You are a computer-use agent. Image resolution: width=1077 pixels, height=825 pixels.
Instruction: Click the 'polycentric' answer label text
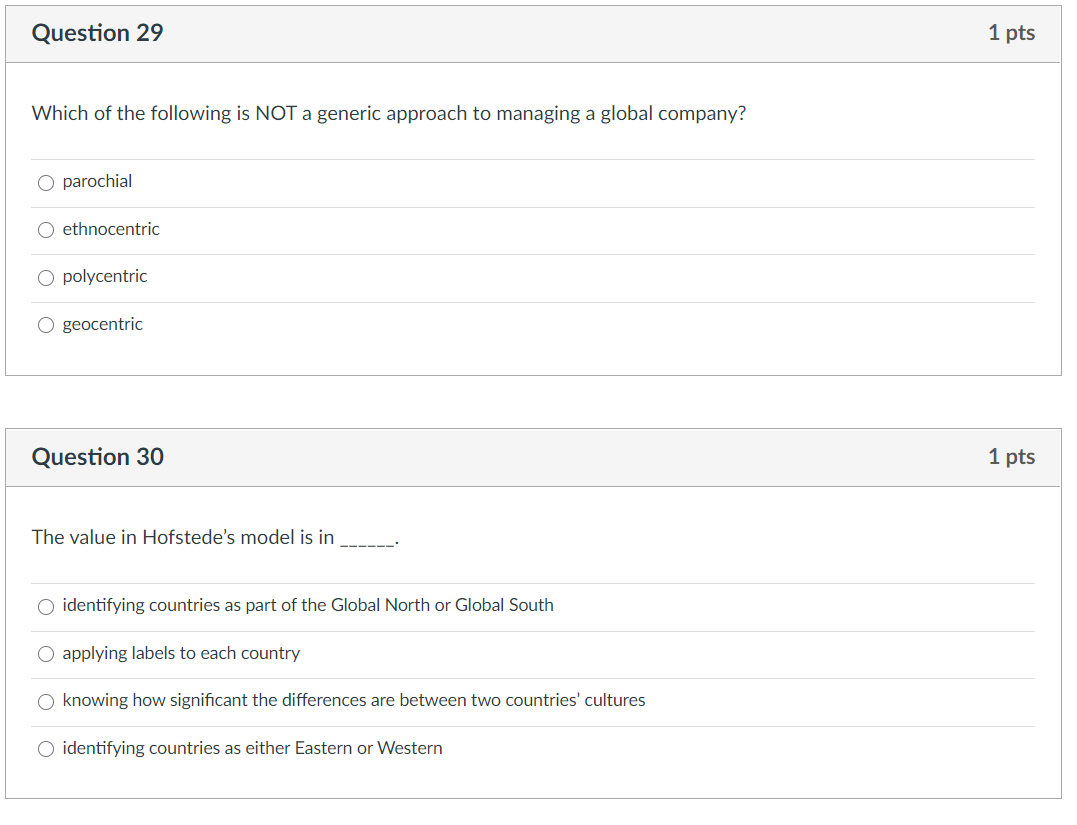tap(105, 276)
